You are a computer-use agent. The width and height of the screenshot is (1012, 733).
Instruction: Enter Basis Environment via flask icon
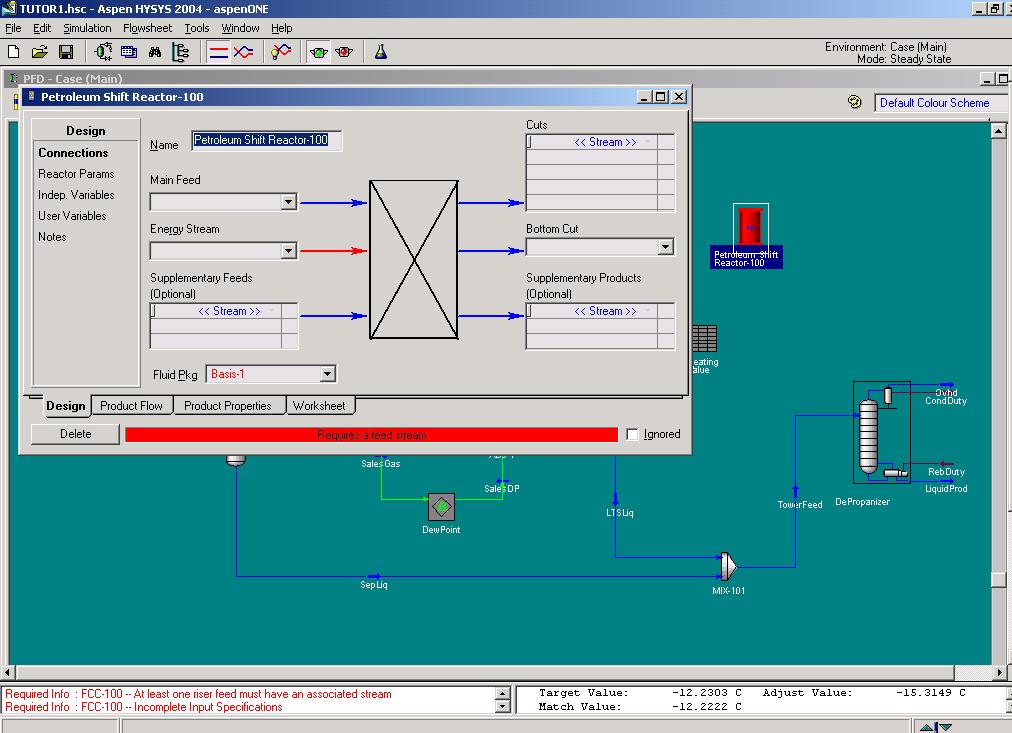pos(381,52)
